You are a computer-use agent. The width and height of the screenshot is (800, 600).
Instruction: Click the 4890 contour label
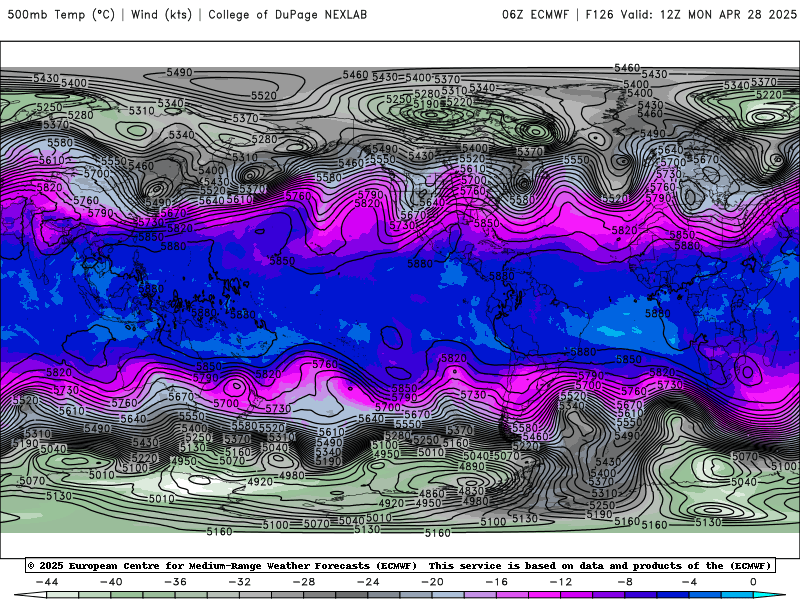pos(471,466)
